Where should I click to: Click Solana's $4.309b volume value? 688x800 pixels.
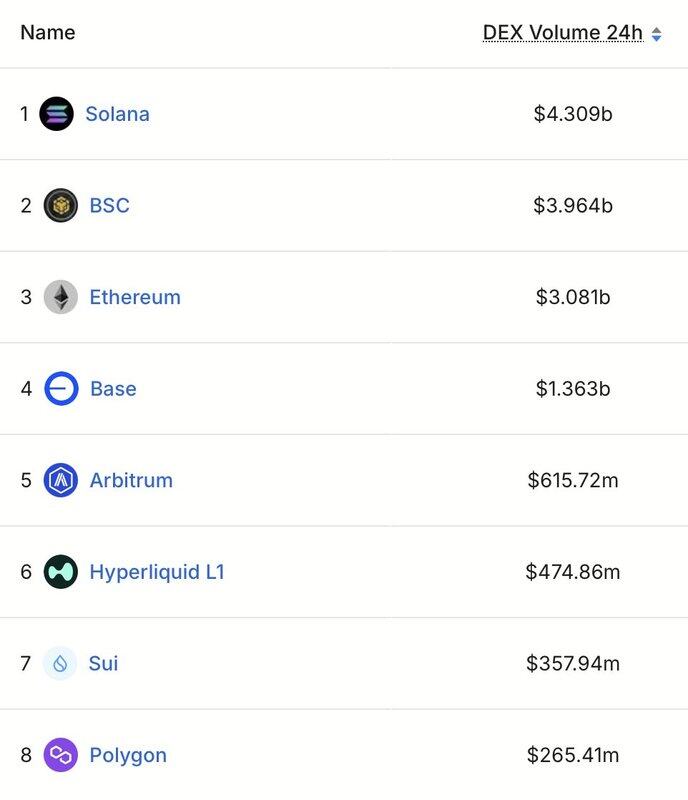click(x=572, y=114)
